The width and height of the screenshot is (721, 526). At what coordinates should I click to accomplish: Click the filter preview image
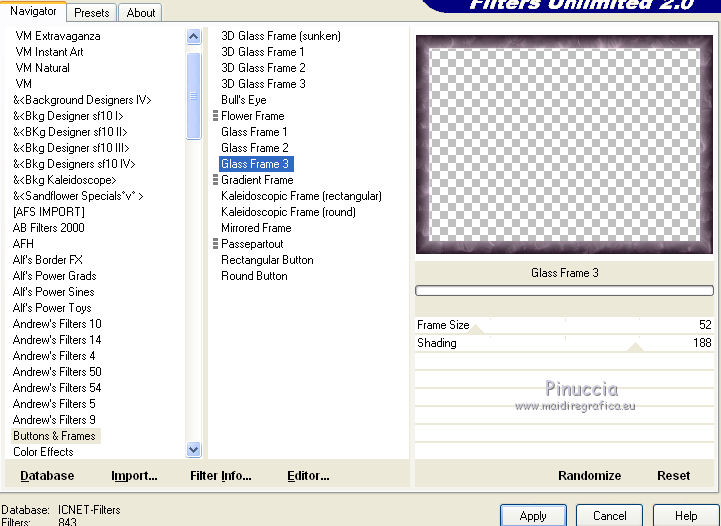564,144
